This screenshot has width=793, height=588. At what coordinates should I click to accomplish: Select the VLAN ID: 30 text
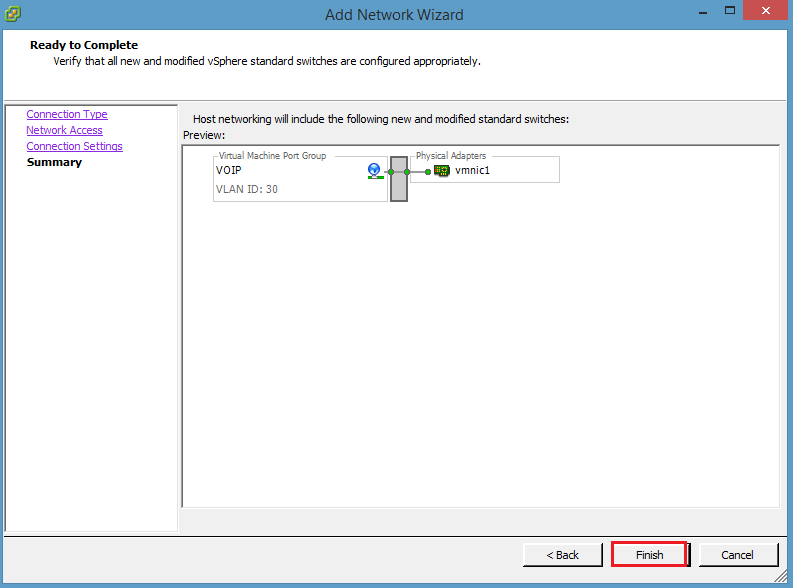point(247,189)
